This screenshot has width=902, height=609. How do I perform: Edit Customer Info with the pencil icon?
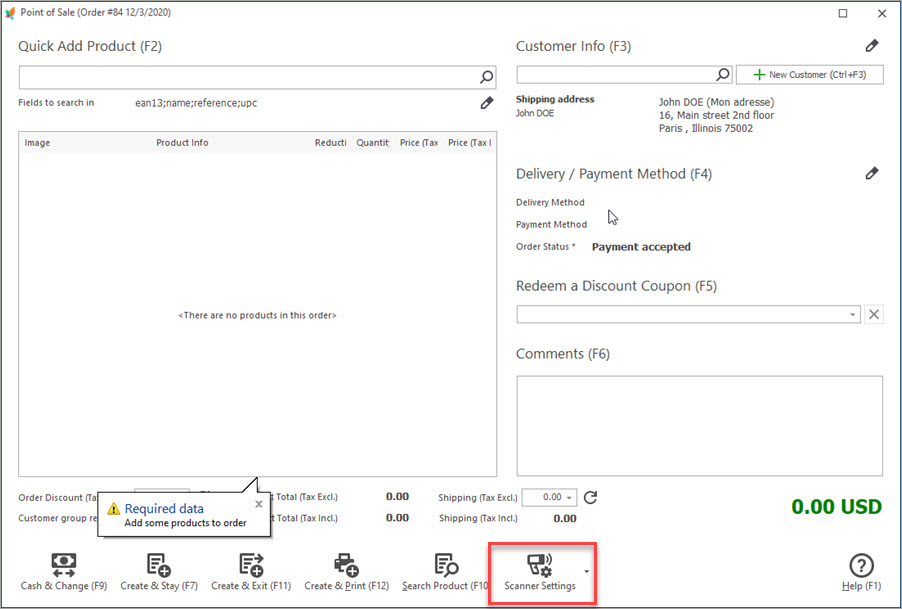point(872,46)
